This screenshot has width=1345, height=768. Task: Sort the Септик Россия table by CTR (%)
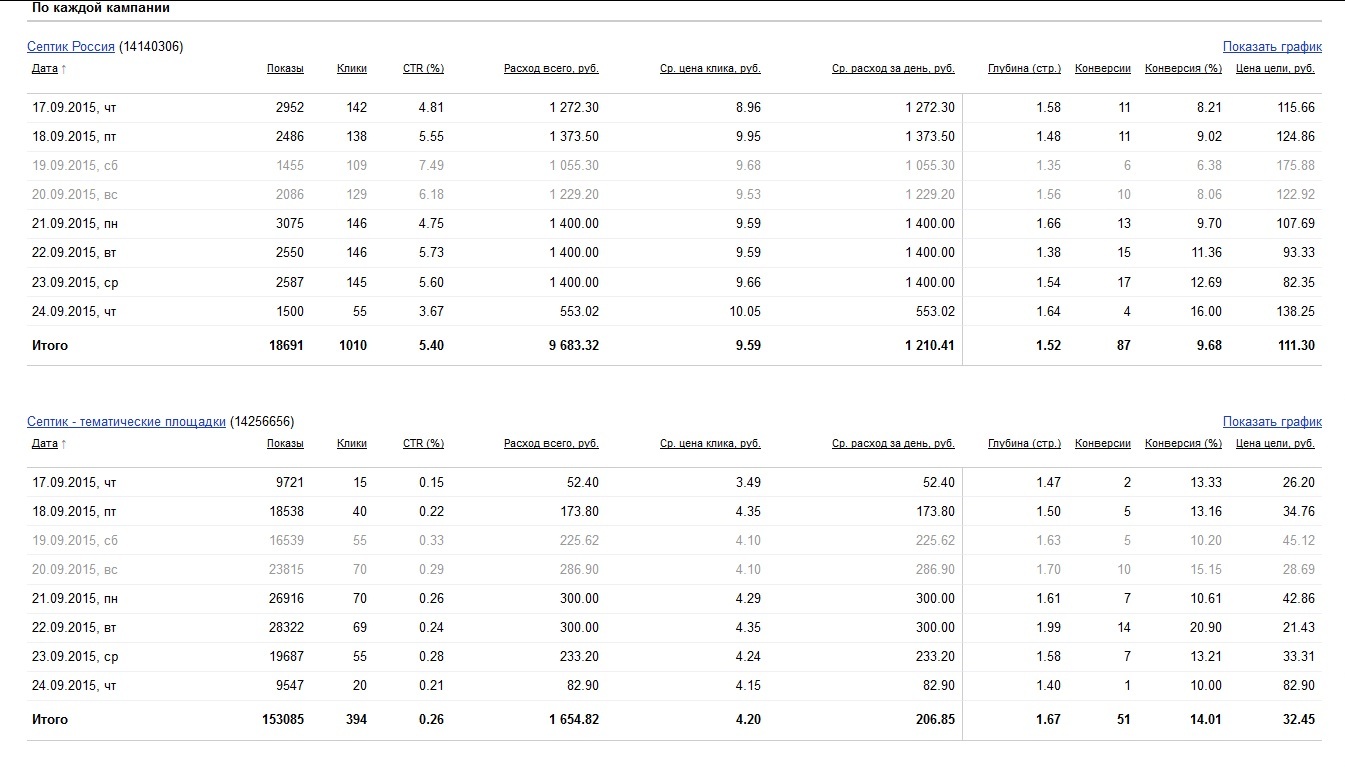(x=423, y=69)
